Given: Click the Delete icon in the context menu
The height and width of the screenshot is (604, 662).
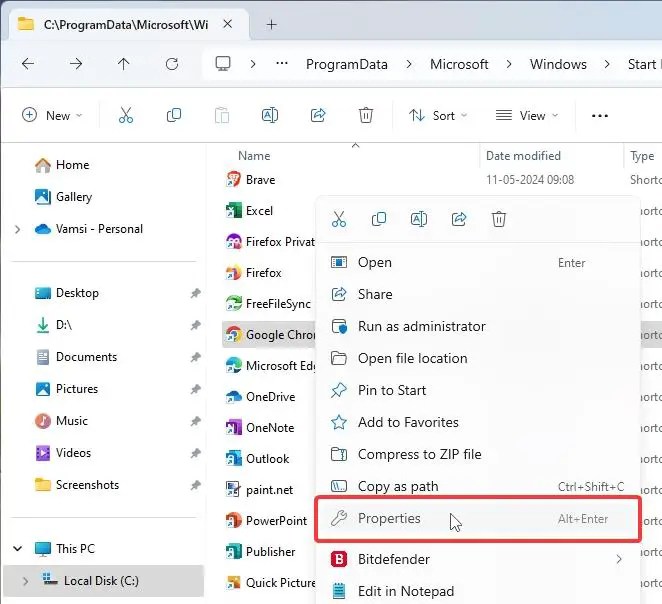Looking at the screenshot, I should (x=499, y=219).
